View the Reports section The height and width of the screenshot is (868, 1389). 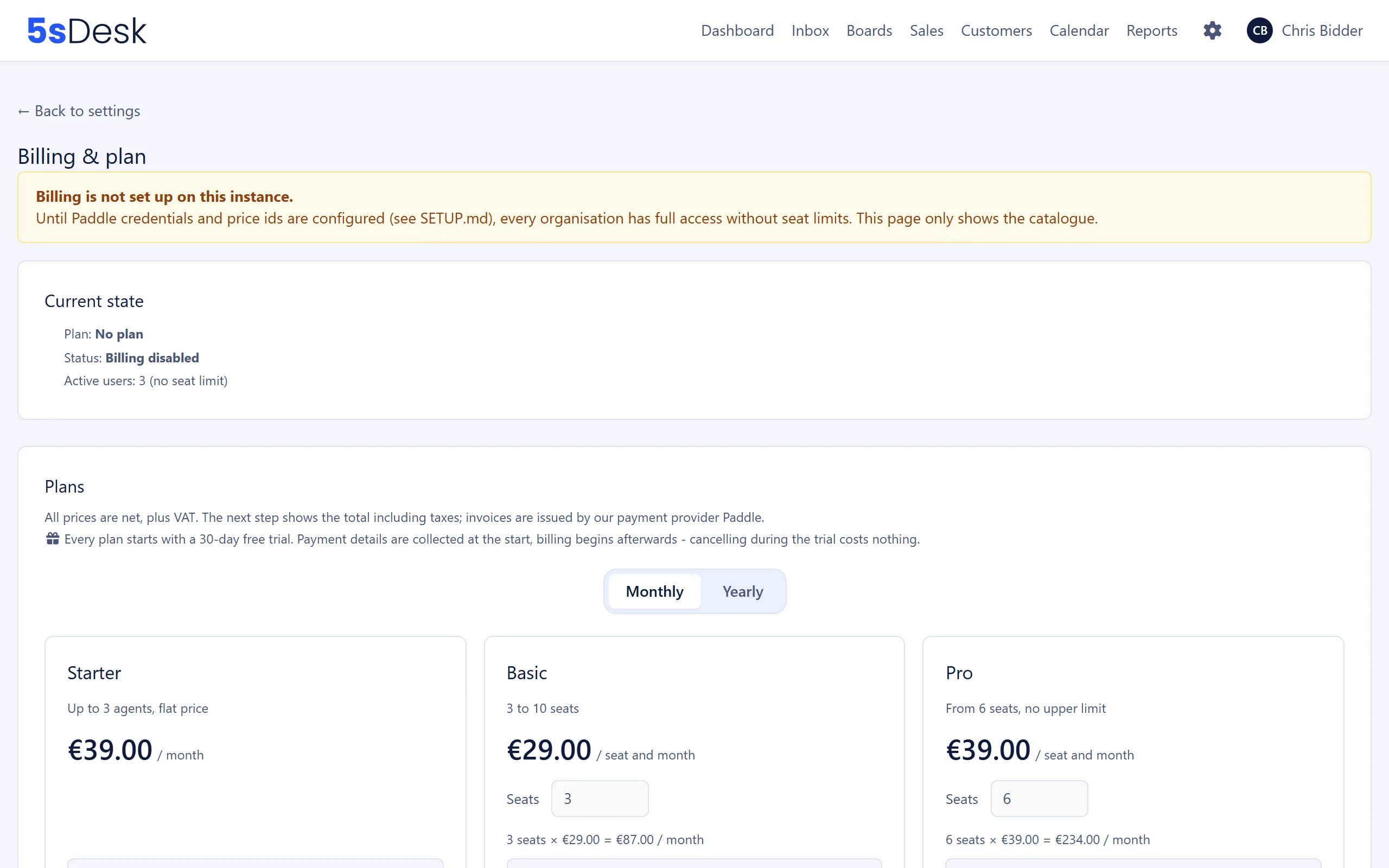(1151, 30)
